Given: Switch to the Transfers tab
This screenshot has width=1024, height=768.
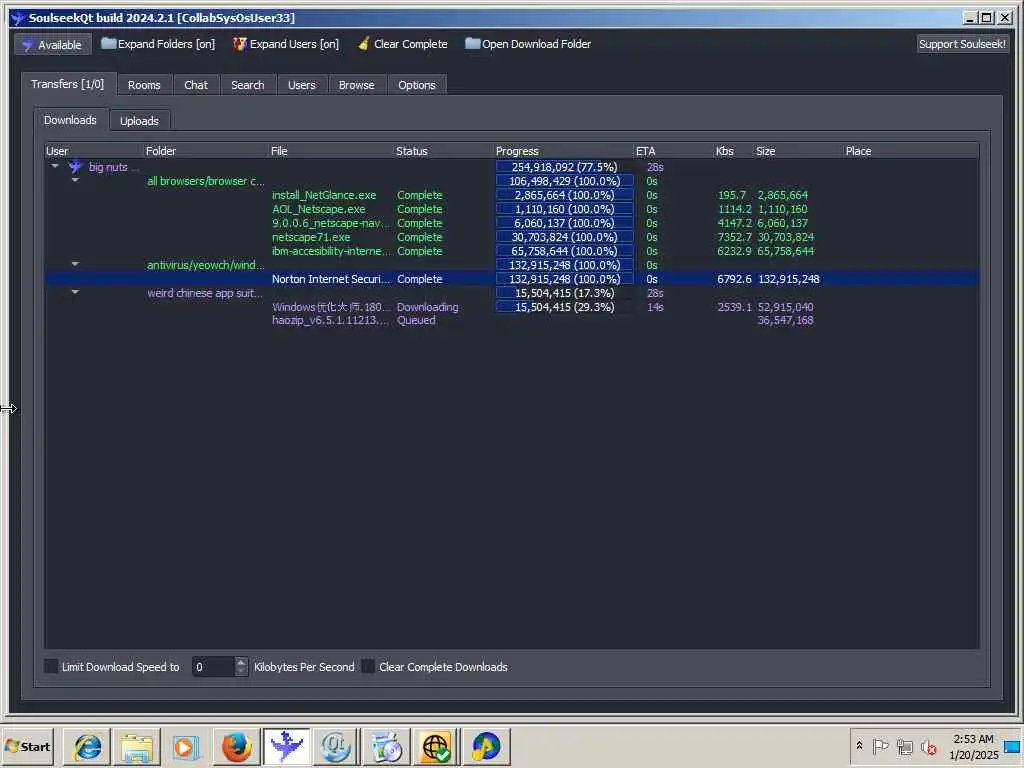Looking at the screenshot, I should (x=68, y=84).
